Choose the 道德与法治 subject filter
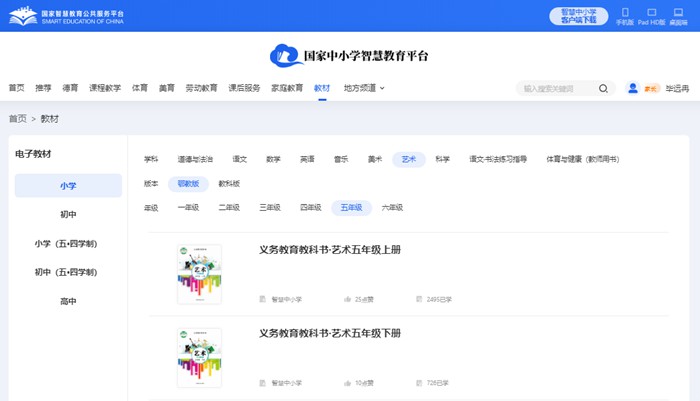Viewport: 700px width, 401px height. pos(195,159)
